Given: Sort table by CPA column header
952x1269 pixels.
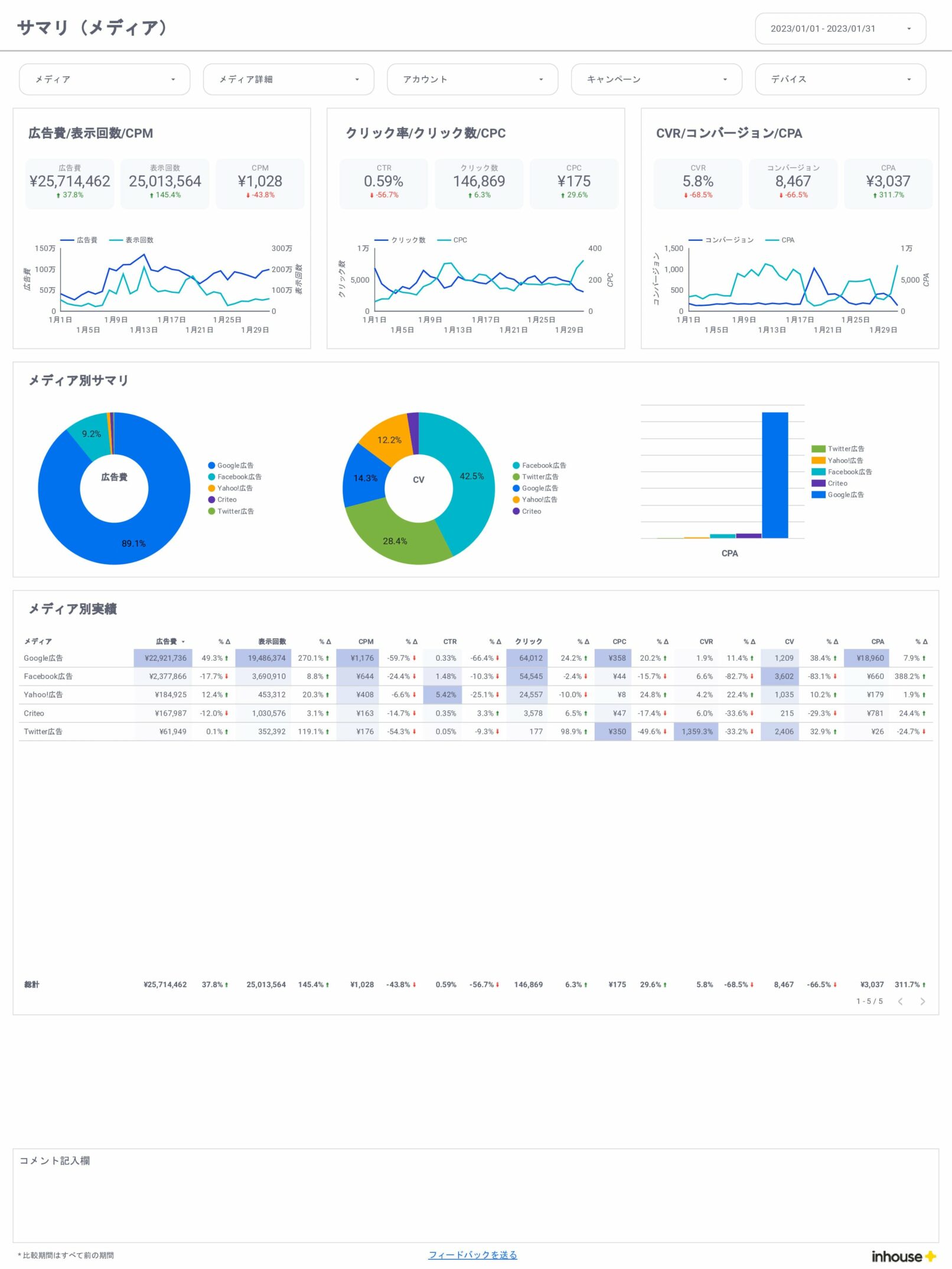Looking at the screenshot, I should point(877,641).
